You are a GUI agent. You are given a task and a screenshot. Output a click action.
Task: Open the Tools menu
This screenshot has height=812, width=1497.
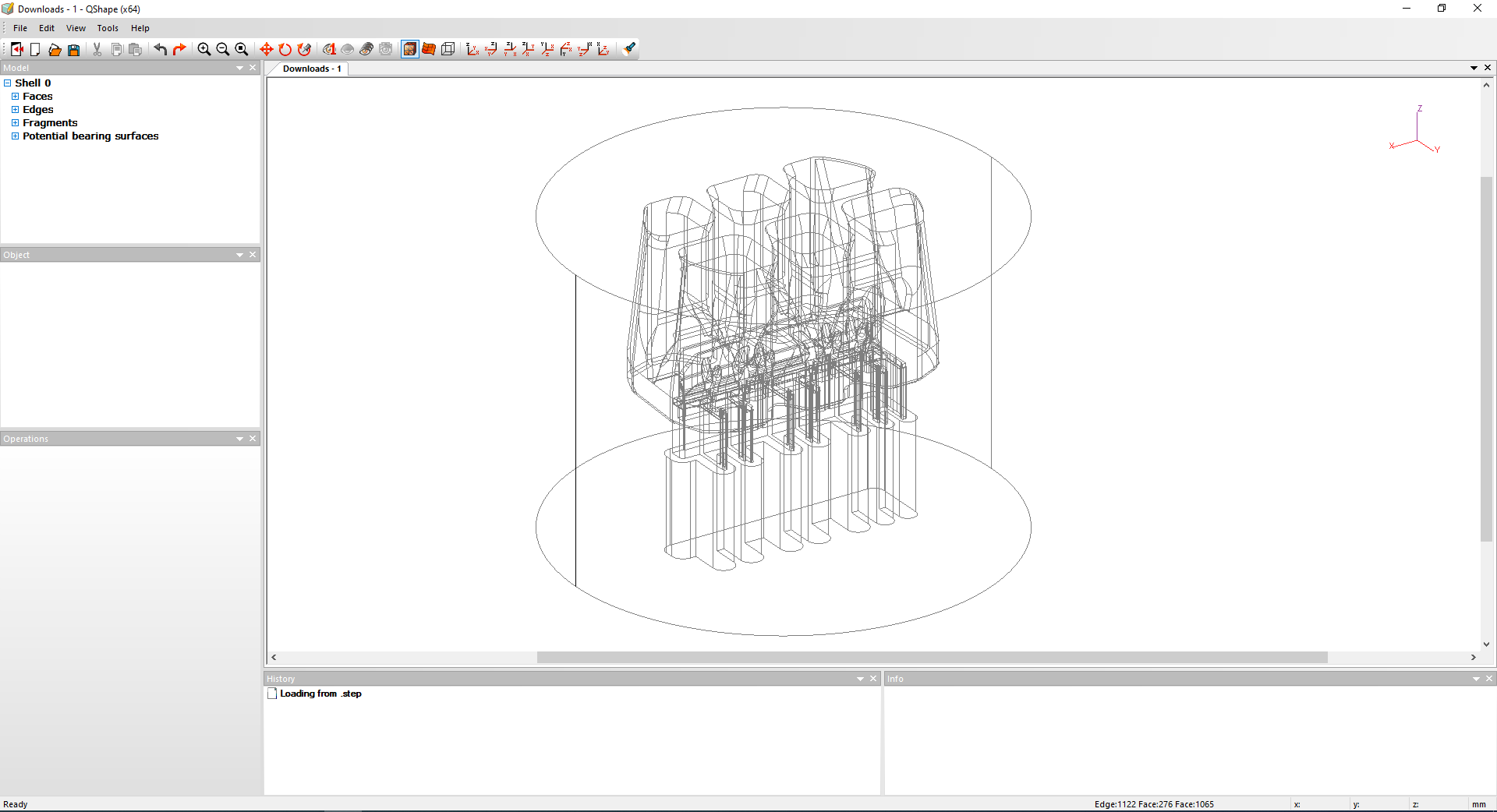point(108,28)
